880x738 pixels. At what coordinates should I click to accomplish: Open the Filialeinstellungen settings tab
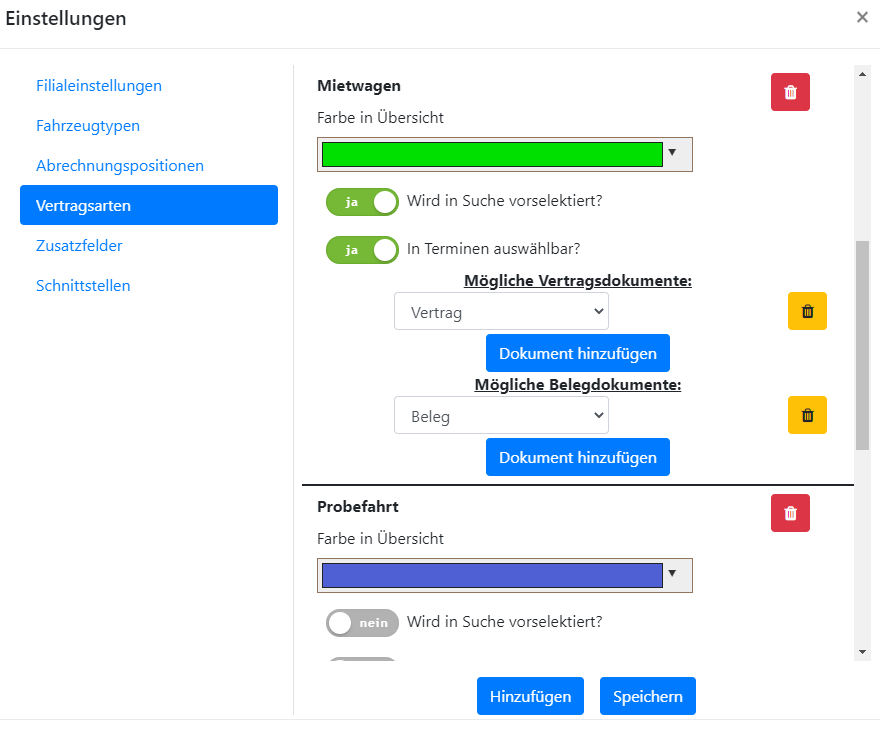tap(99, 86)
